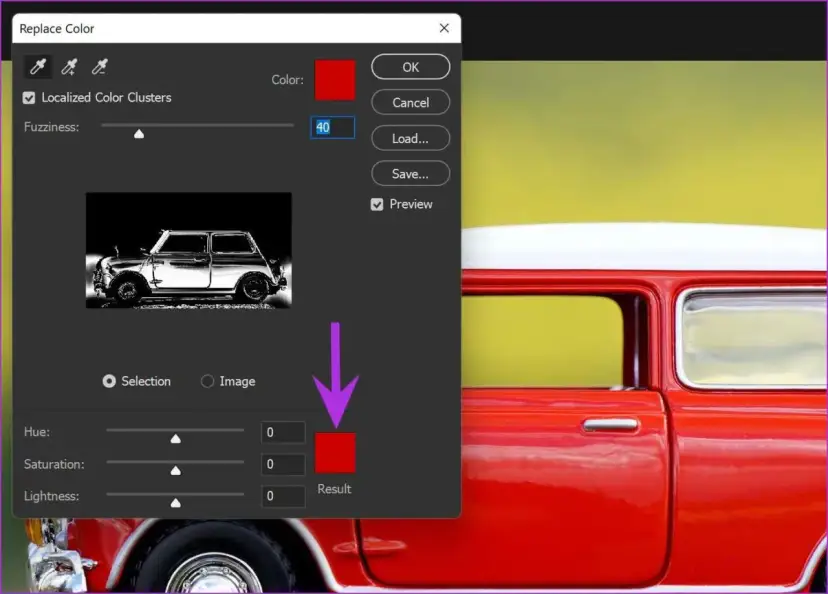Edit the Saturation value field
The height and width of the screenshot is (594, 828).
point(282,464)
